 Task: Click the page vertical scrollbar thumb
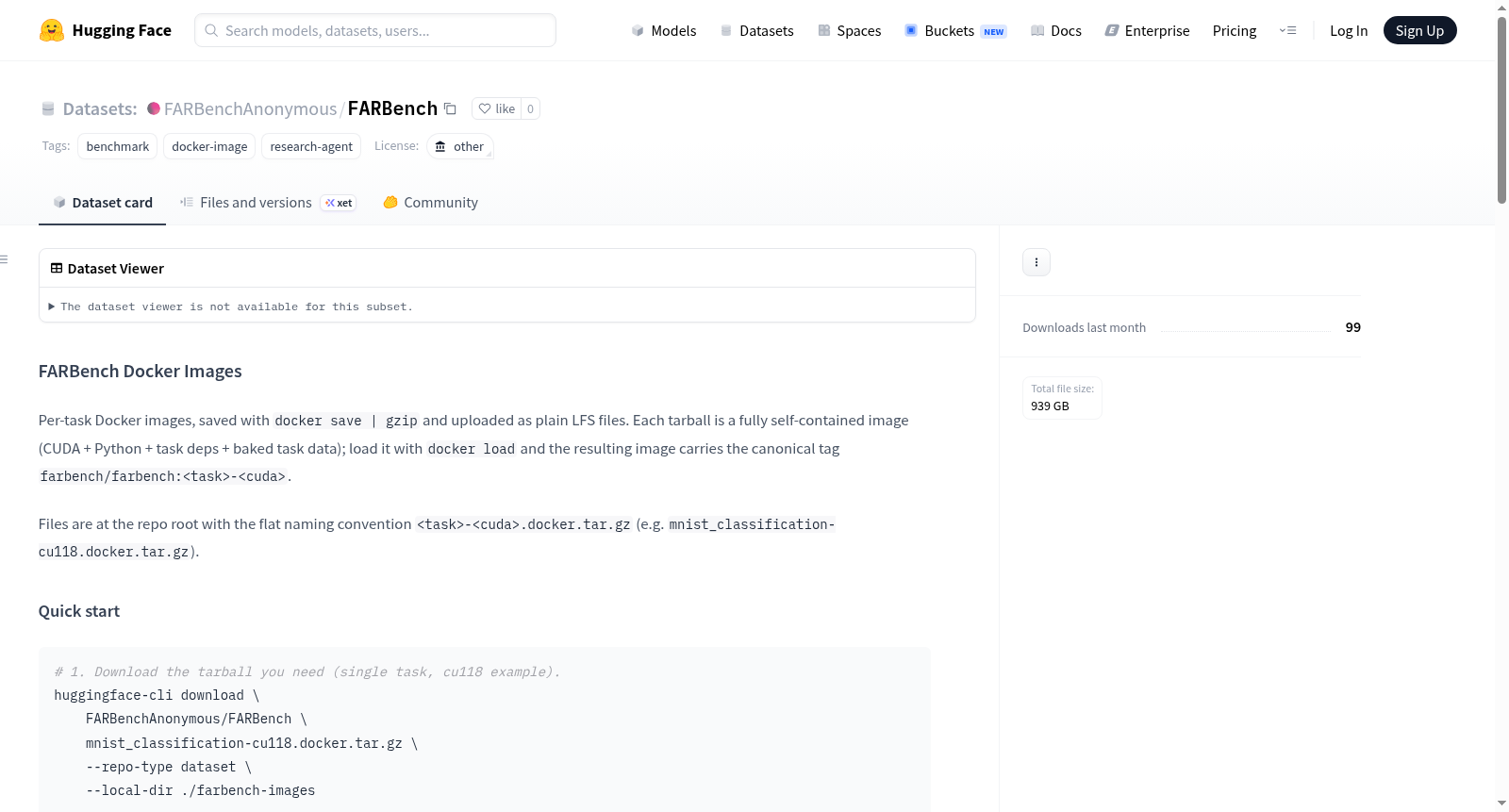[1501, 108]
